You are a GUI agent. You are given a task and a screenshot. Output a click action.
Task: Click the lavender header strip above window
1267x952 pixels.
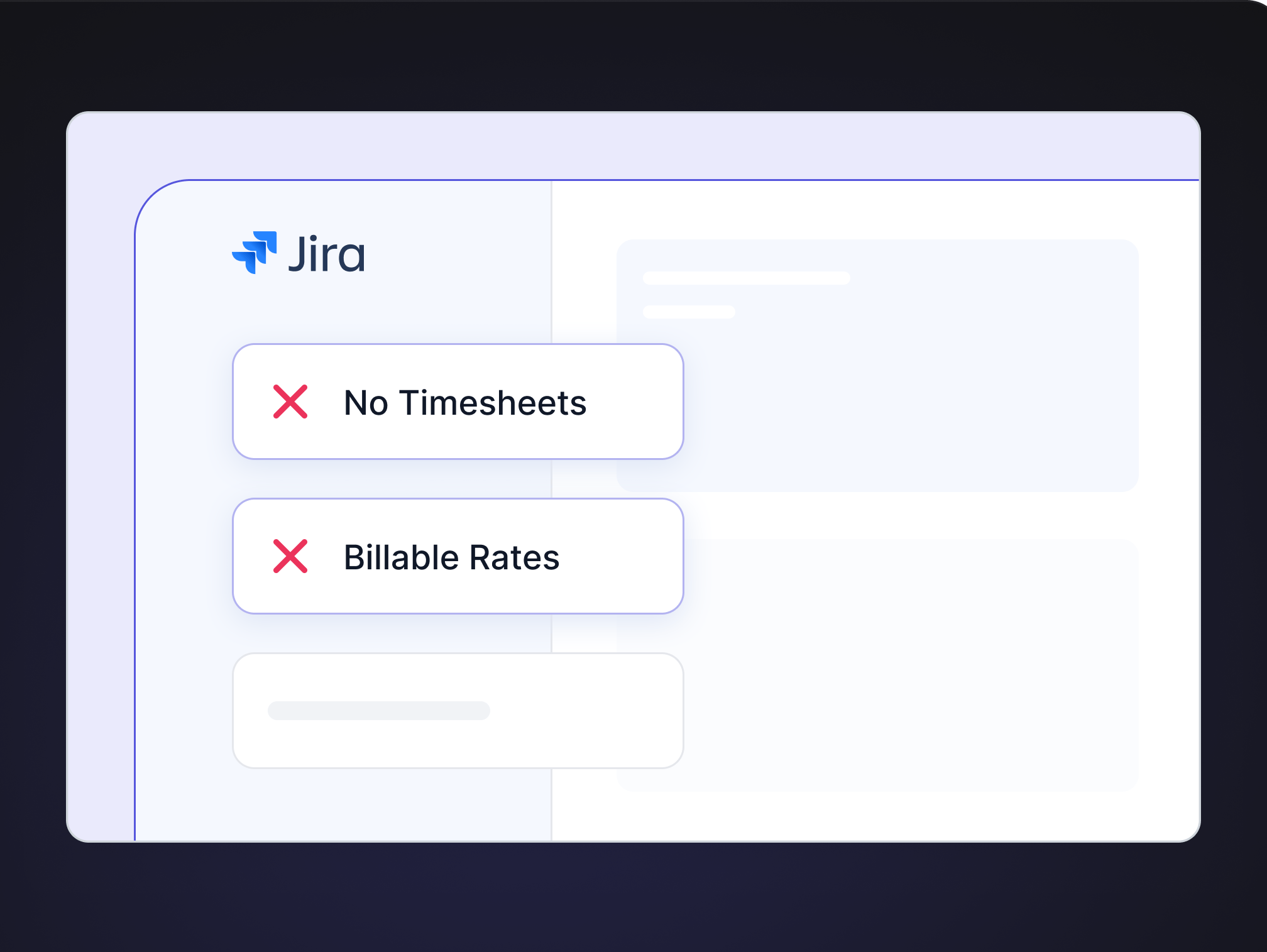pyautogui.click(x=628, y=146)
